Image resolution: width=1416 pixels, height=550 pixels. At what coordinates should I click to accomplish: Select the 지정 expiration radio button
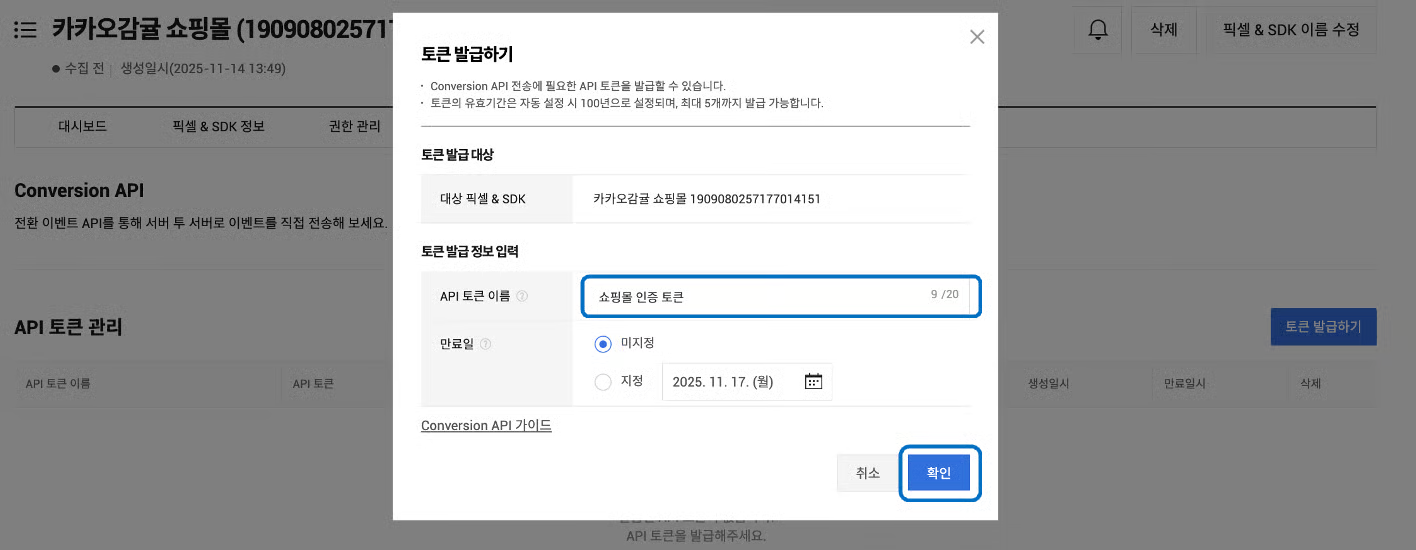[x=603, y=382]
